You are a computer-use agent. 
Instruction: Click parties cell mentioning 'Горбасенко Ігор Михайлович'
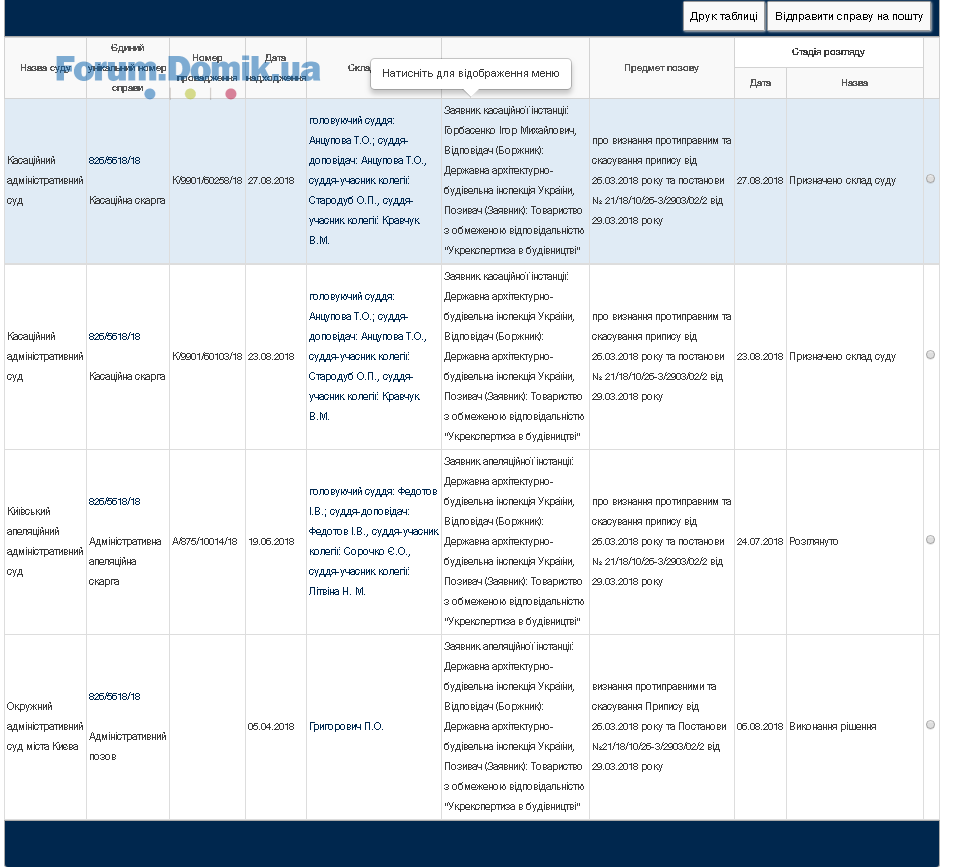click(x=515, y=181)
